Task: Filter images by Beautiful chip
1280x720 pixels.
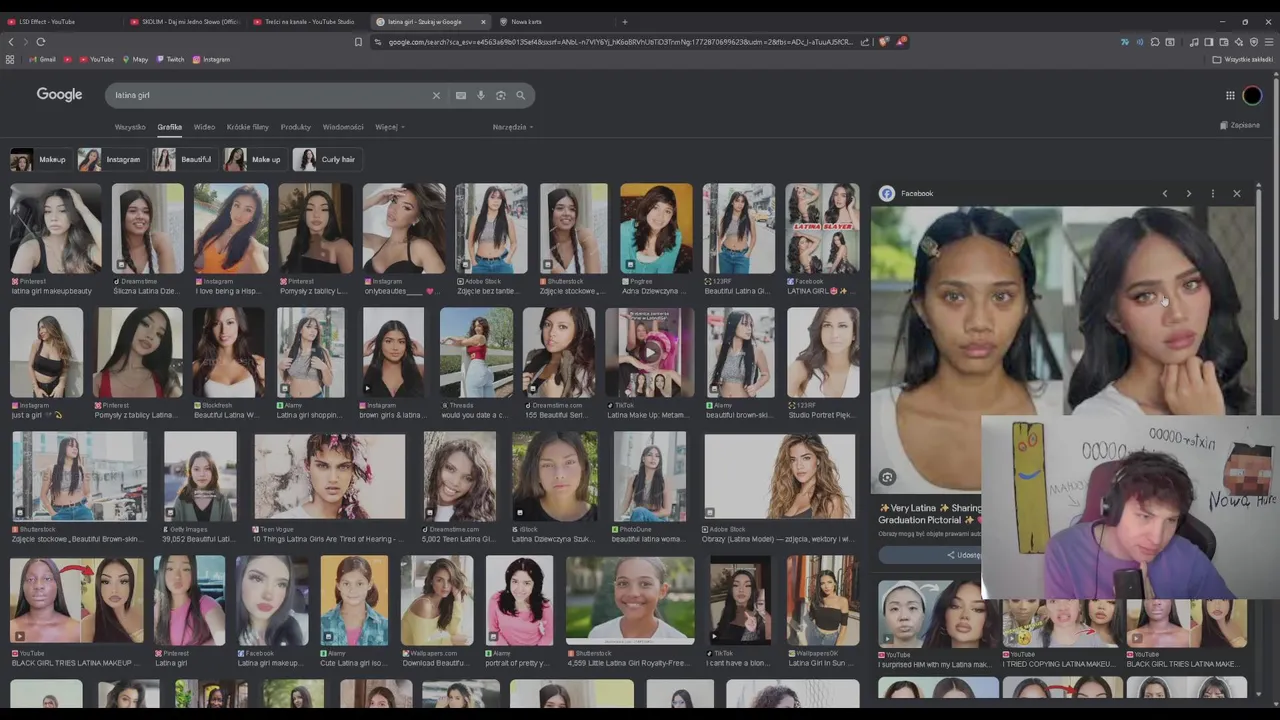Action: 183,159
